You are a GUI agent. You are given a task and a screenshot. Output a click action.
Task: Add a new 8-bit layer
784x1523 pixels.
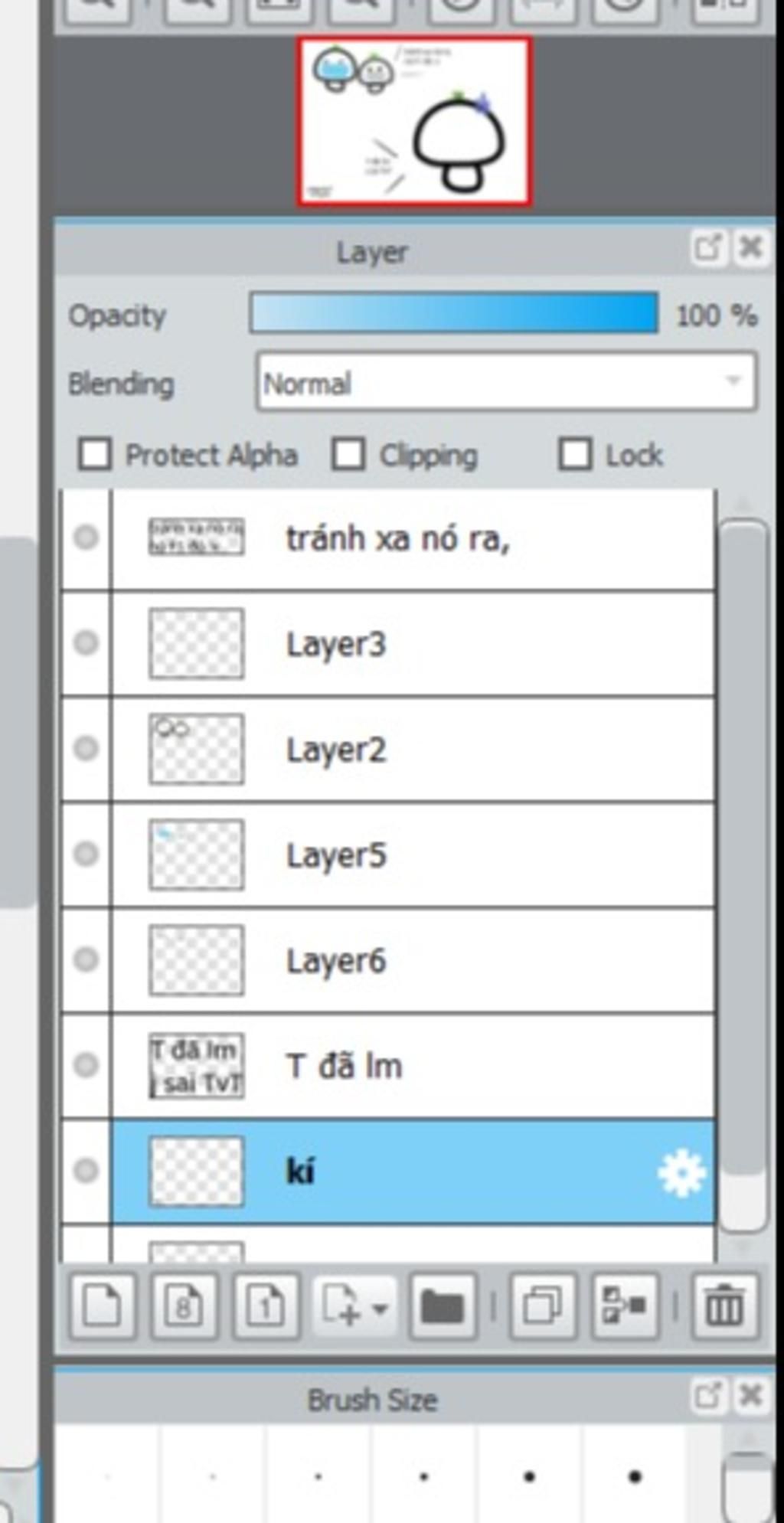tap(185, 1306)
